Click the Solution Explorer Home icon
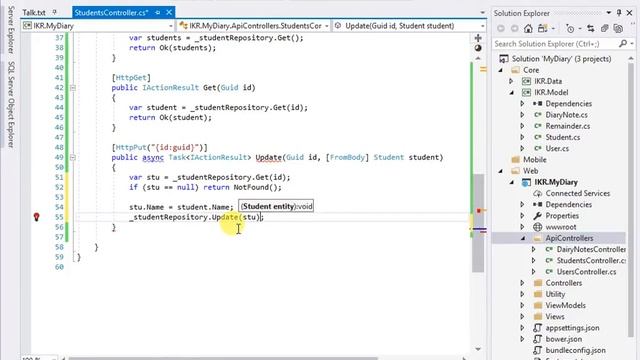Viewport: 640px width, 360px height. click(528, 29)
